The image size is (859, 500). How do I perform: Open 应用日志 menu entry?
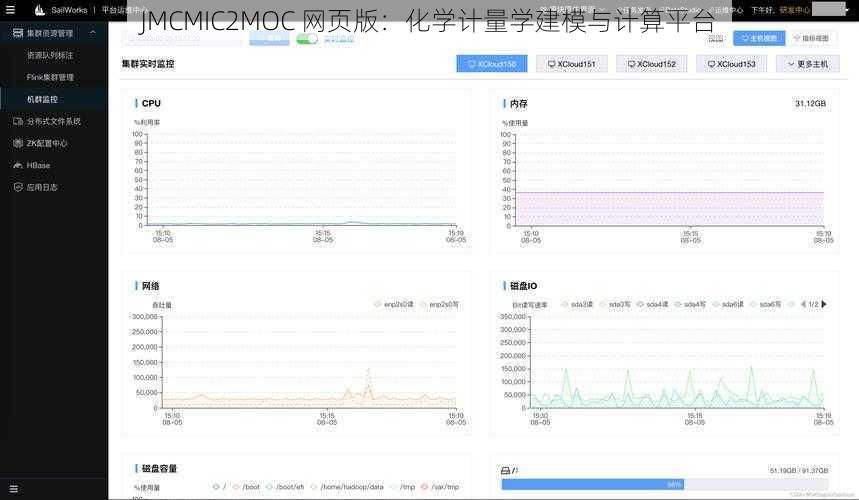click(x=42, y=187)
